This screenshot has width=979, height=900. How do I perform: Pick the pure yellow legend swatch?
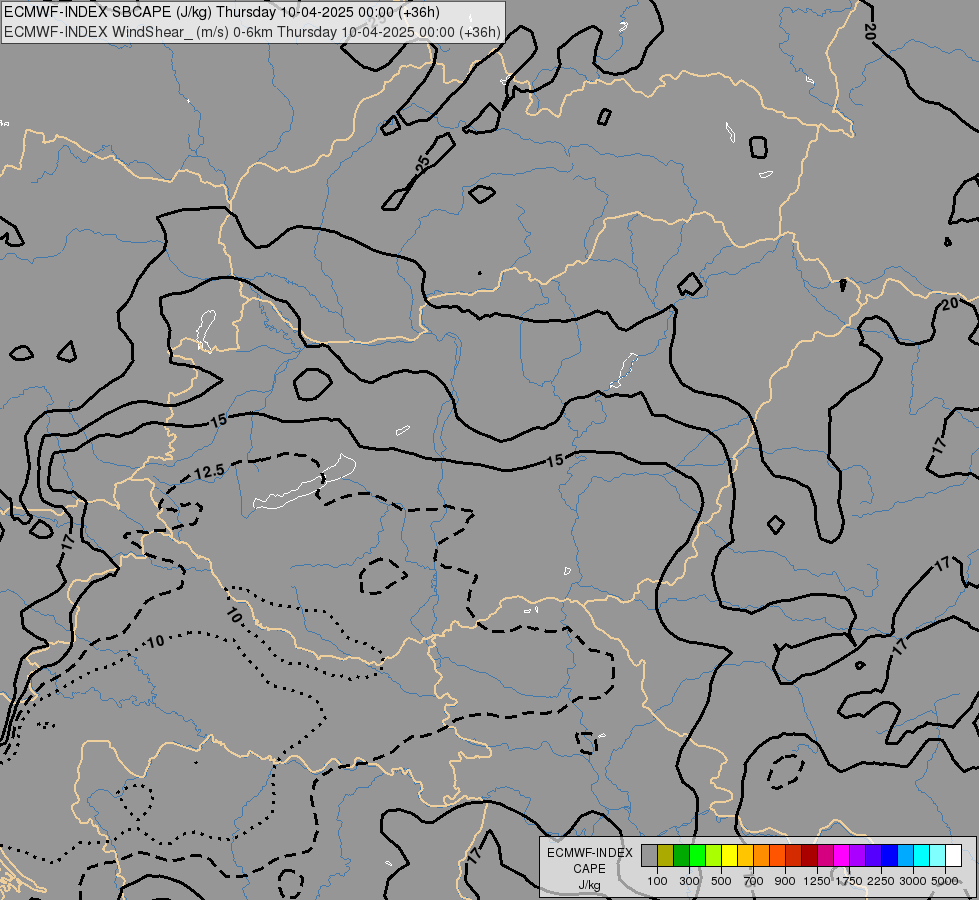(729, 855)
